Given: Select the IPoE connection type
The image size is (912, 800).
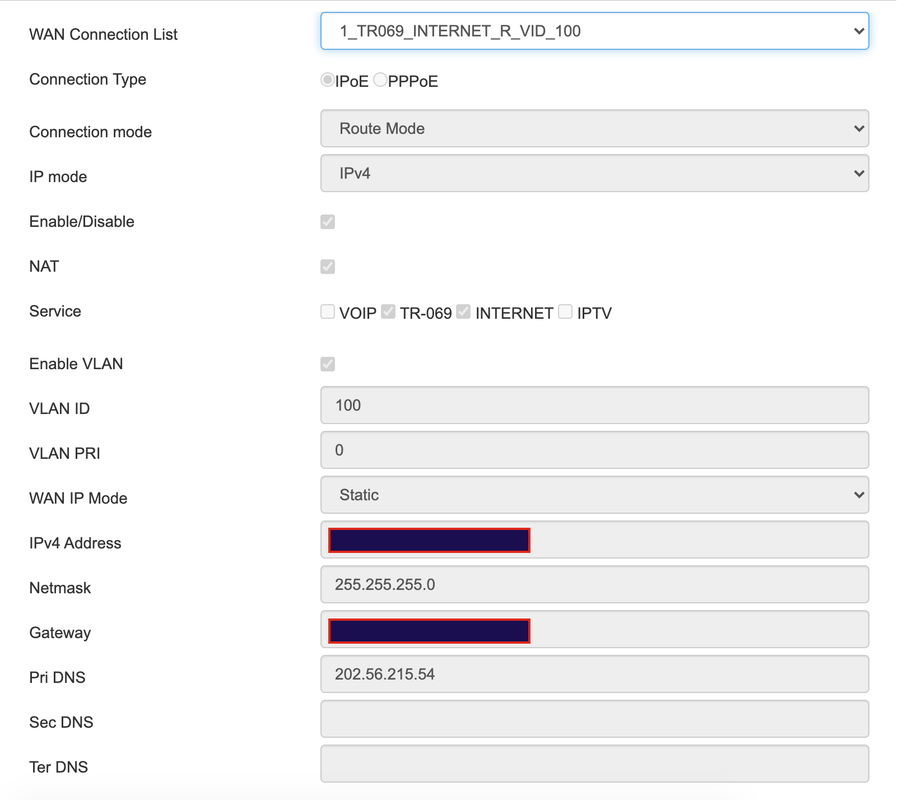Looking at the screenshot, I should (327, 80).
